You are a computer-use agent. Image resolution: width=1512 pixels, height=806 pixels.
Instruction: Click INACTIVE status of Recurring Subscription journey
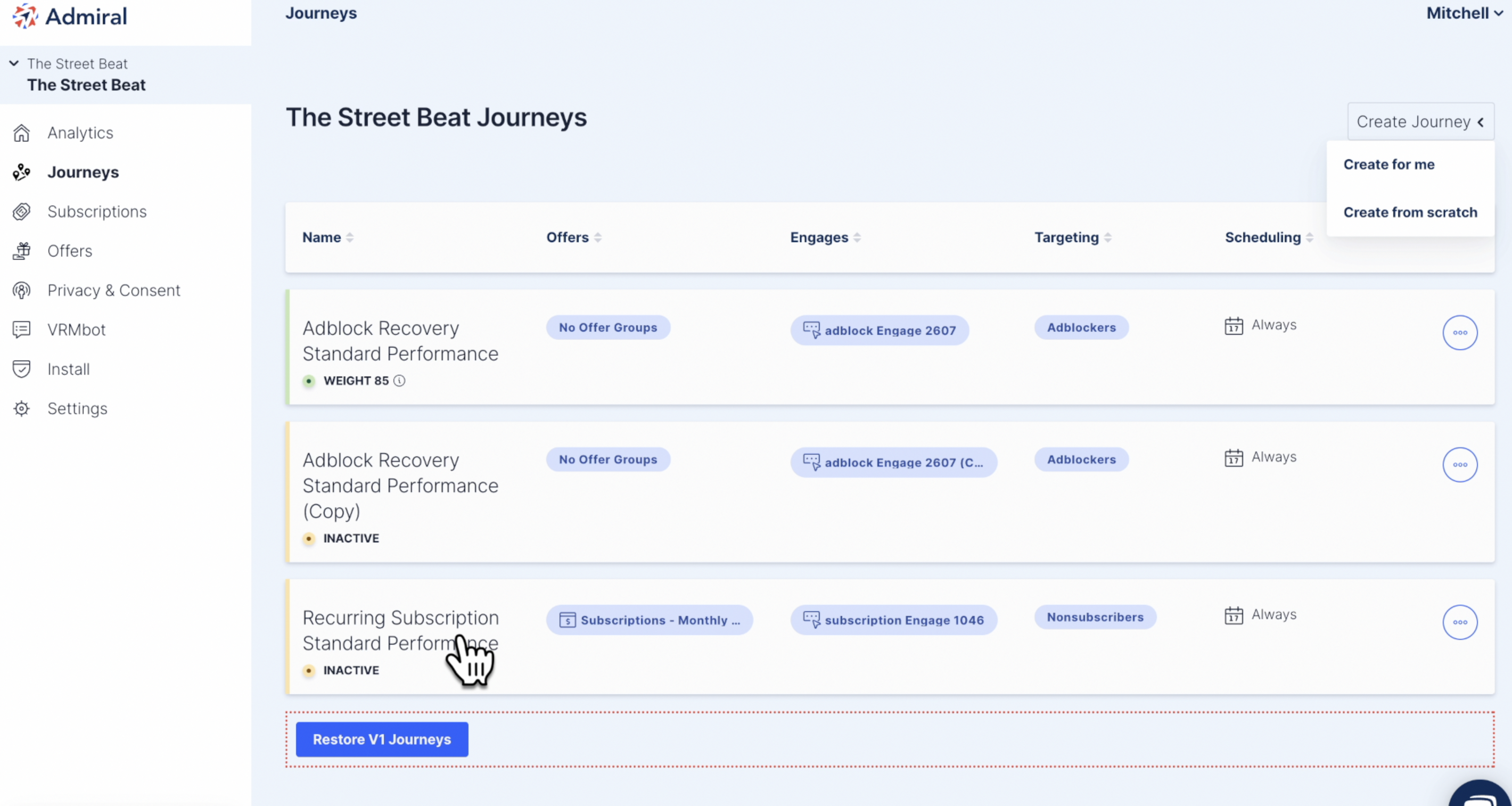tap(351, 671)
